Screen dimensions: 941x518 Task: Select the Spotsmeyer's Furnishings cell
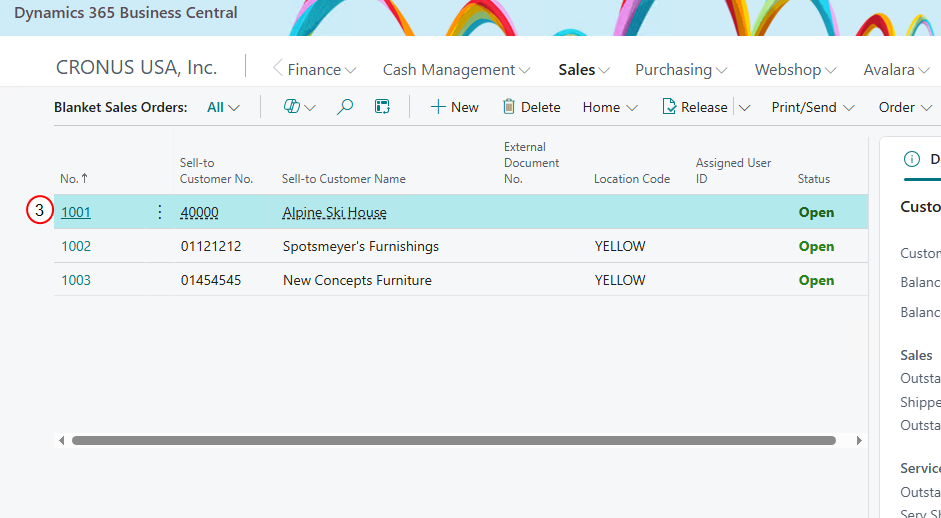click(x=361, y=246)
